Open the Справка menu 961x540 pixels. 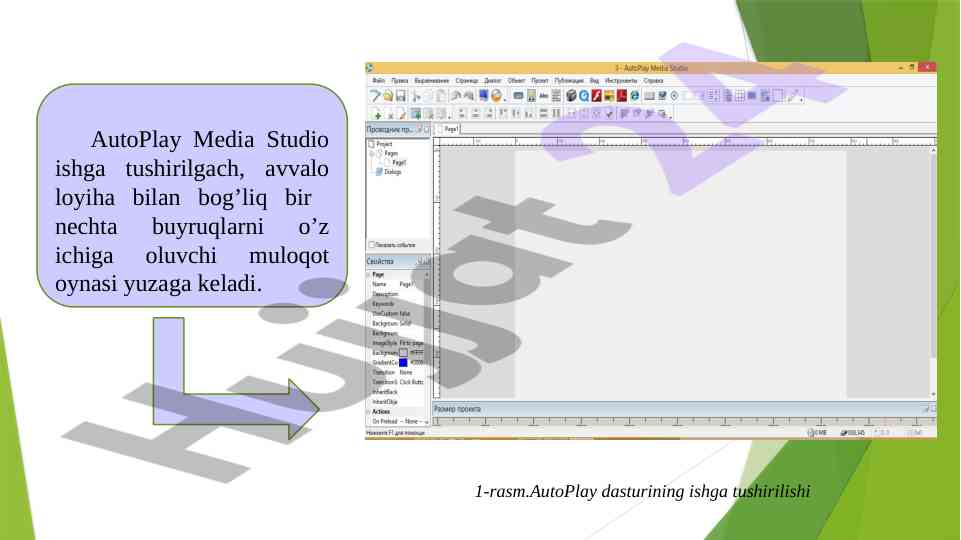(x=653, y=81)
